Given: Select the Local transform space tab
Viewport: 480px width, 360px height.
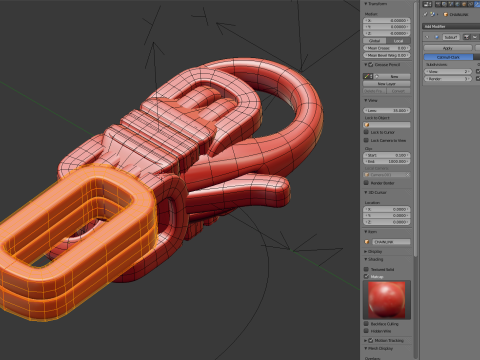Looking at the screenshot, I should coord(398,41).
